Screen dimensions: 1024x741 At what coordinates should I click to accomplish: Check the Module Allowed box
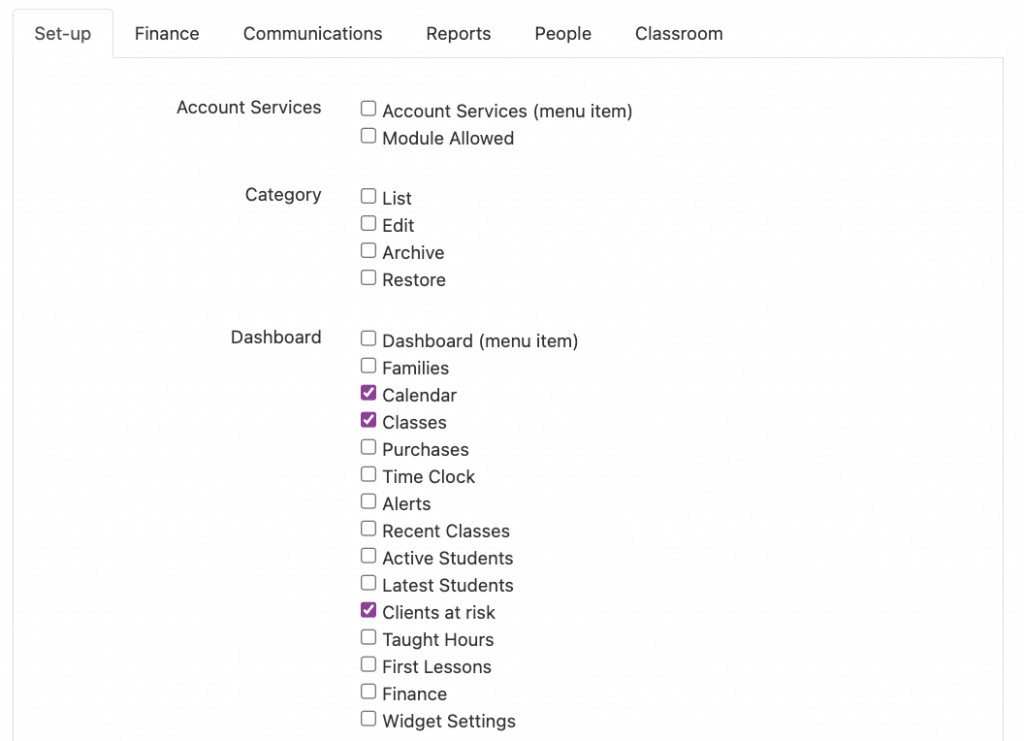368,136
